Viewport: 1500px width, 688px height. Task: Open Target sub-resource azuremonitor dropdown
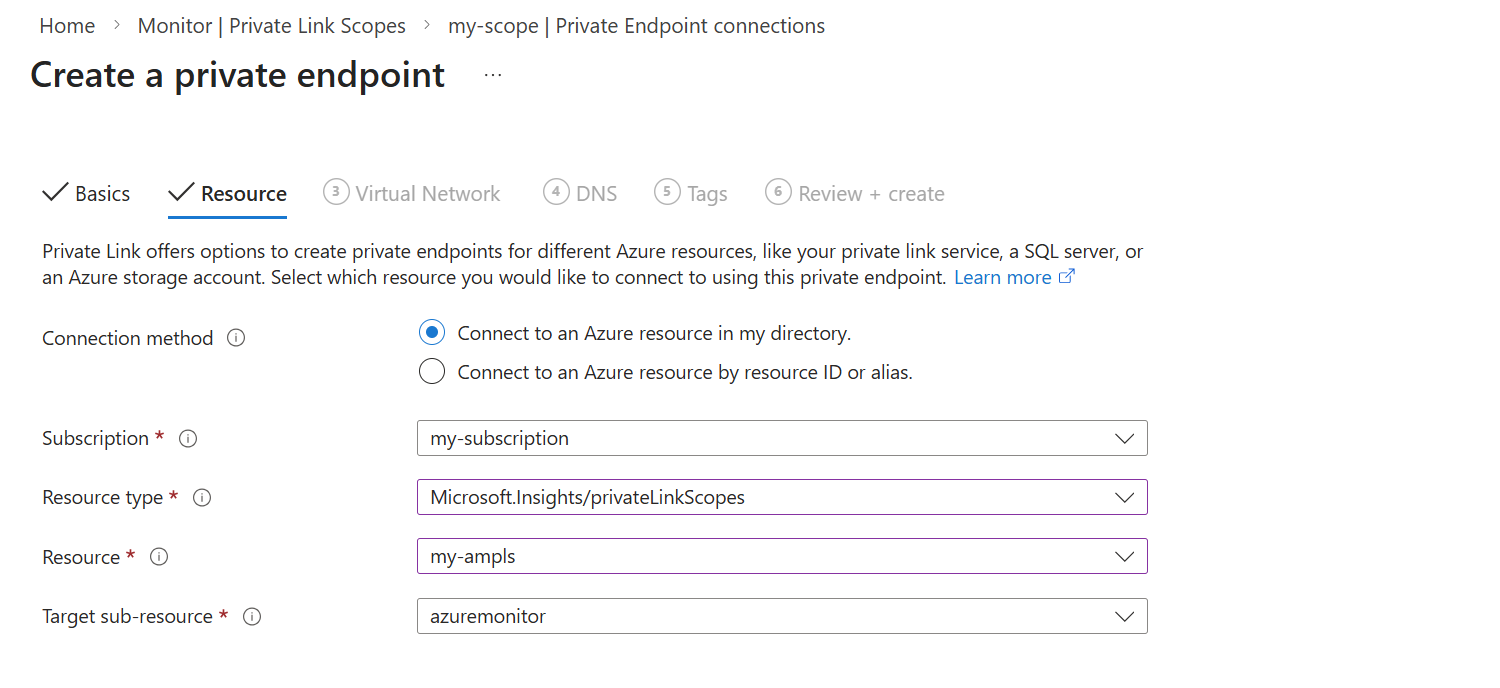(782, 616)
